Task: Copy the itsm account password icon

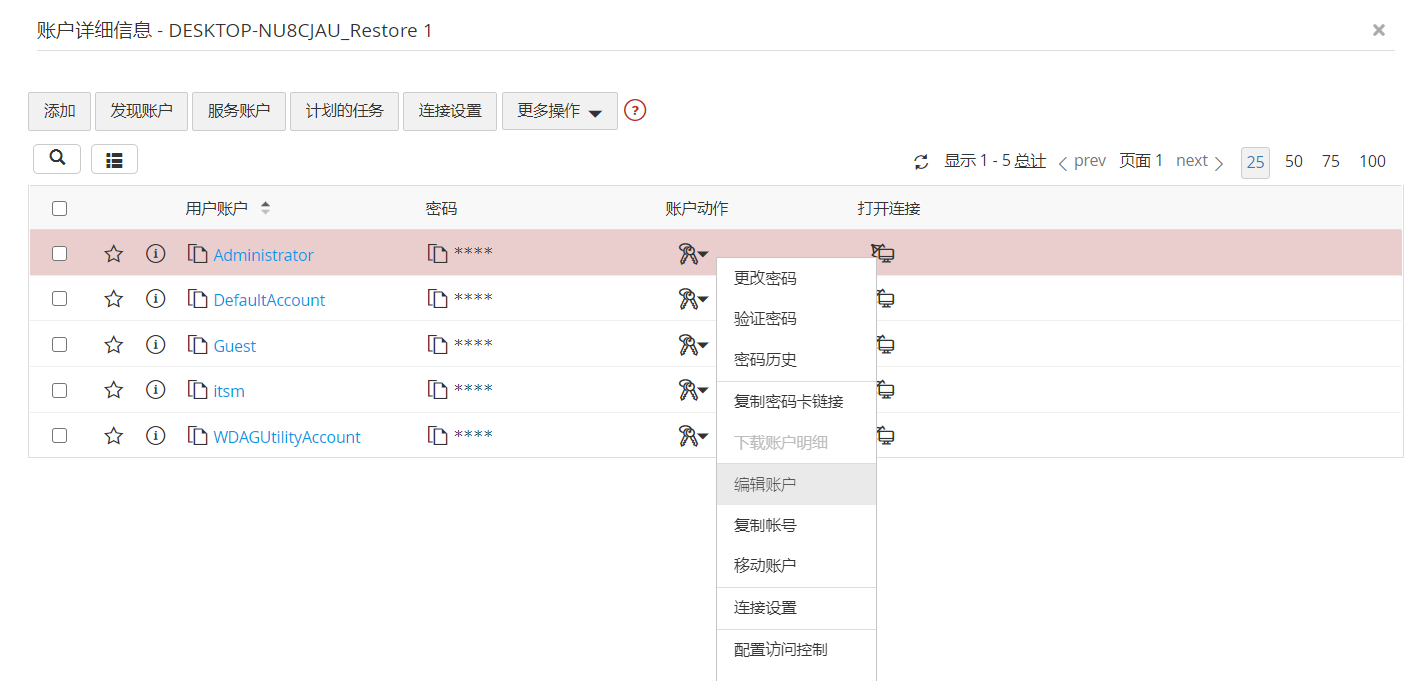Action: (x=437, y=390)
